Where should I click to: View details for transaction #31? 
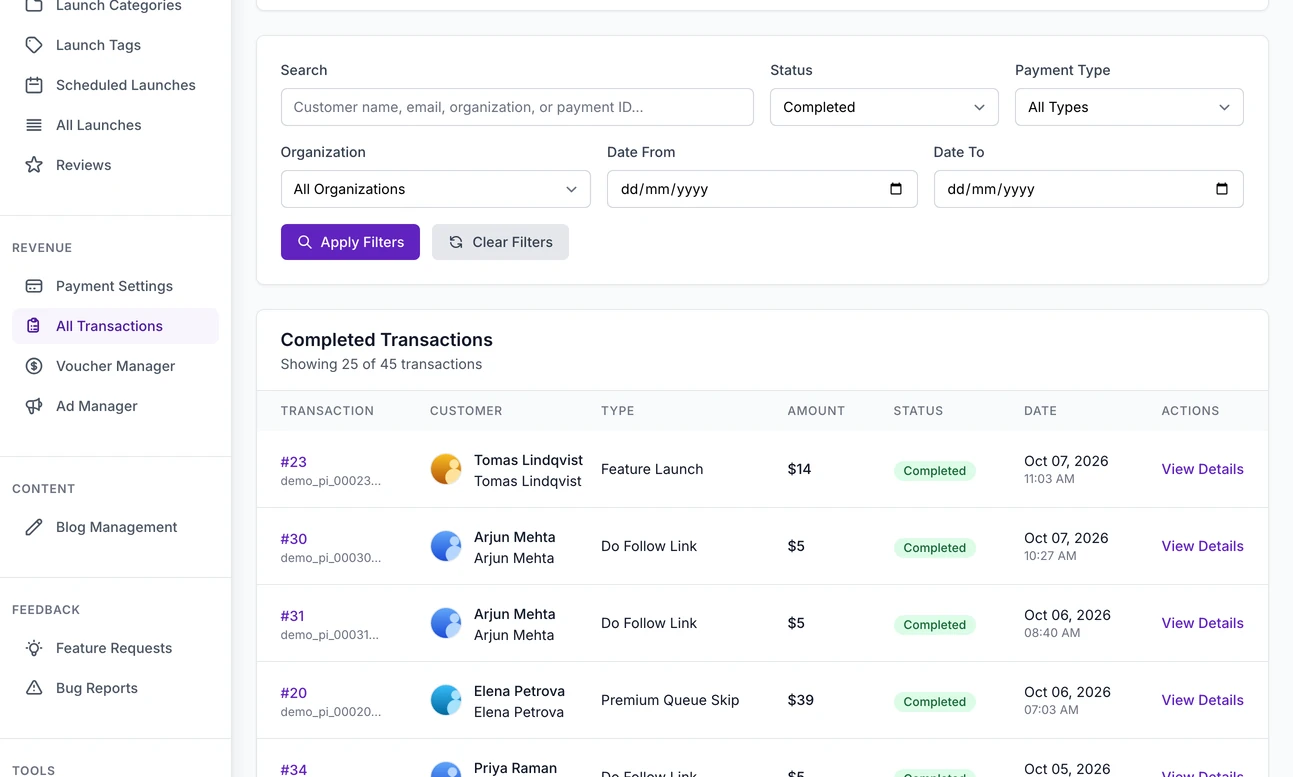click(1202, 623)
